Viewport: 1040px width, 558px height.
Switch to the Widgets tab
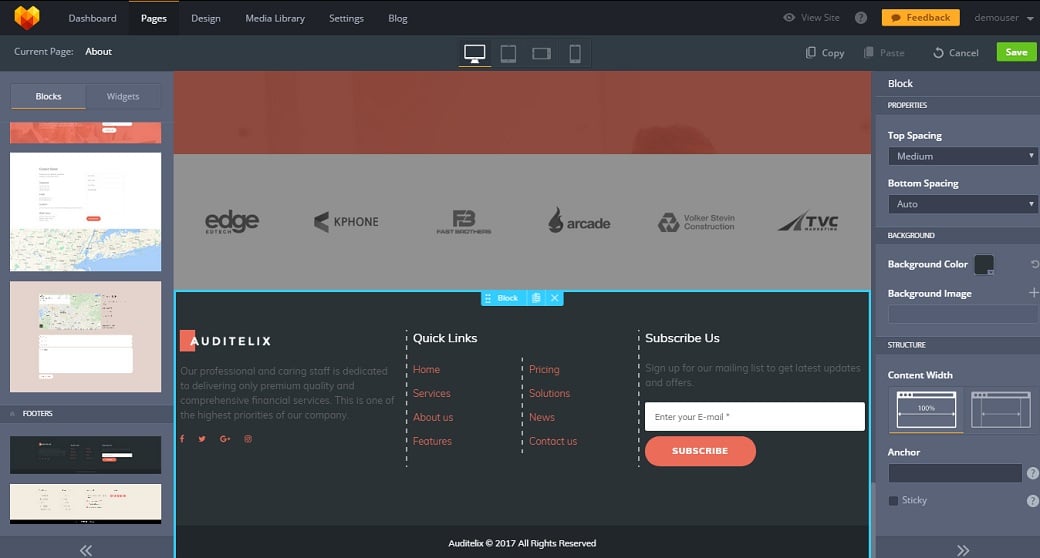pyautogui.click(x=123, y=96)
